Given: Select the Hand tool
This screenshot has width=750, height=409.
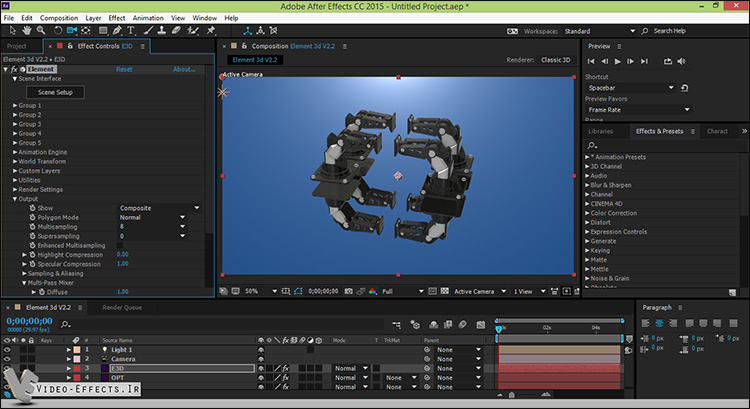Looking at the screenshot, I should [27, 31].
